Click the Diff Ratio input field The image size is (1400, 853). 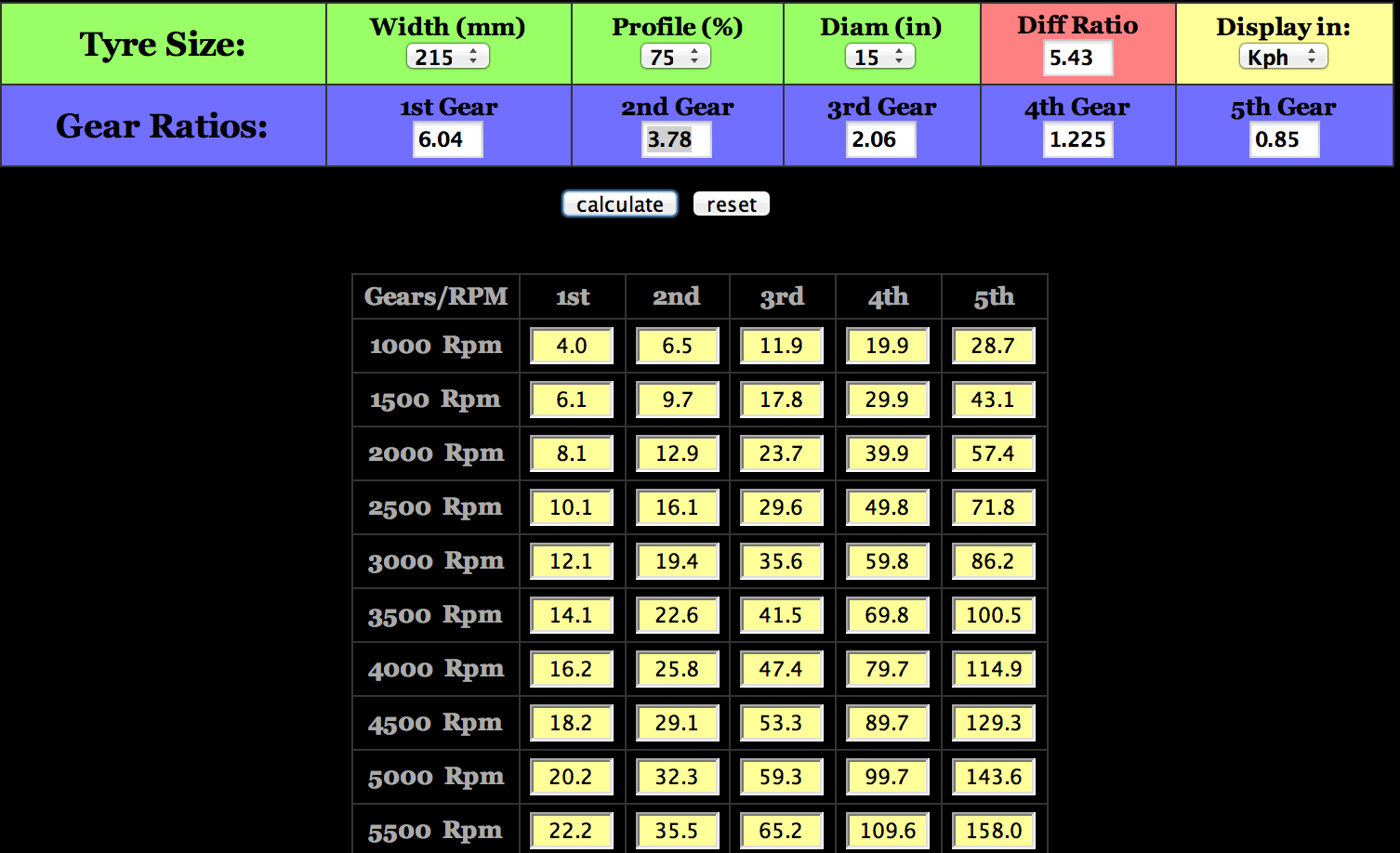click(x=1077, y=58)
